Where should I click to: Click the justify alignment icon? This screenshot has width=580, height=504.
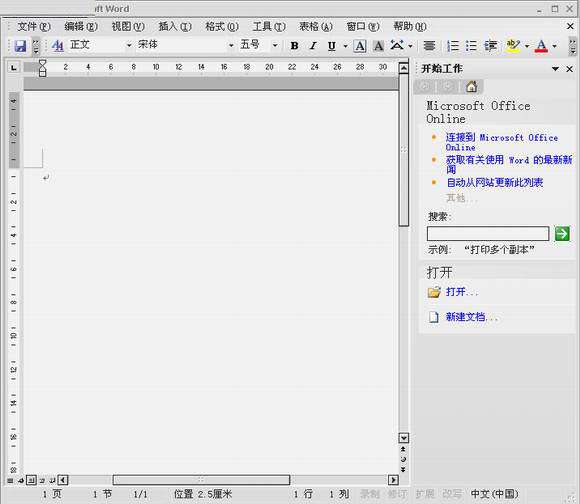pos(429,45)
